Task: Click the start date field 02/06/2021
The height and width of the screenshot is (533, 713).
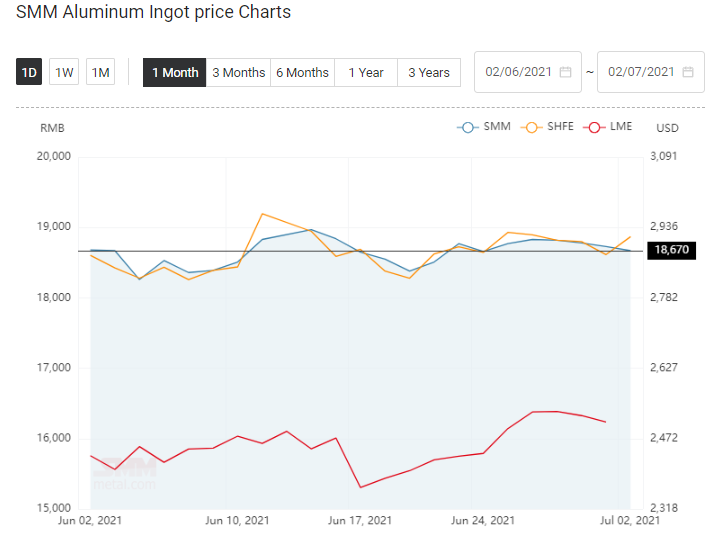Action: click(x=528, y=72)
